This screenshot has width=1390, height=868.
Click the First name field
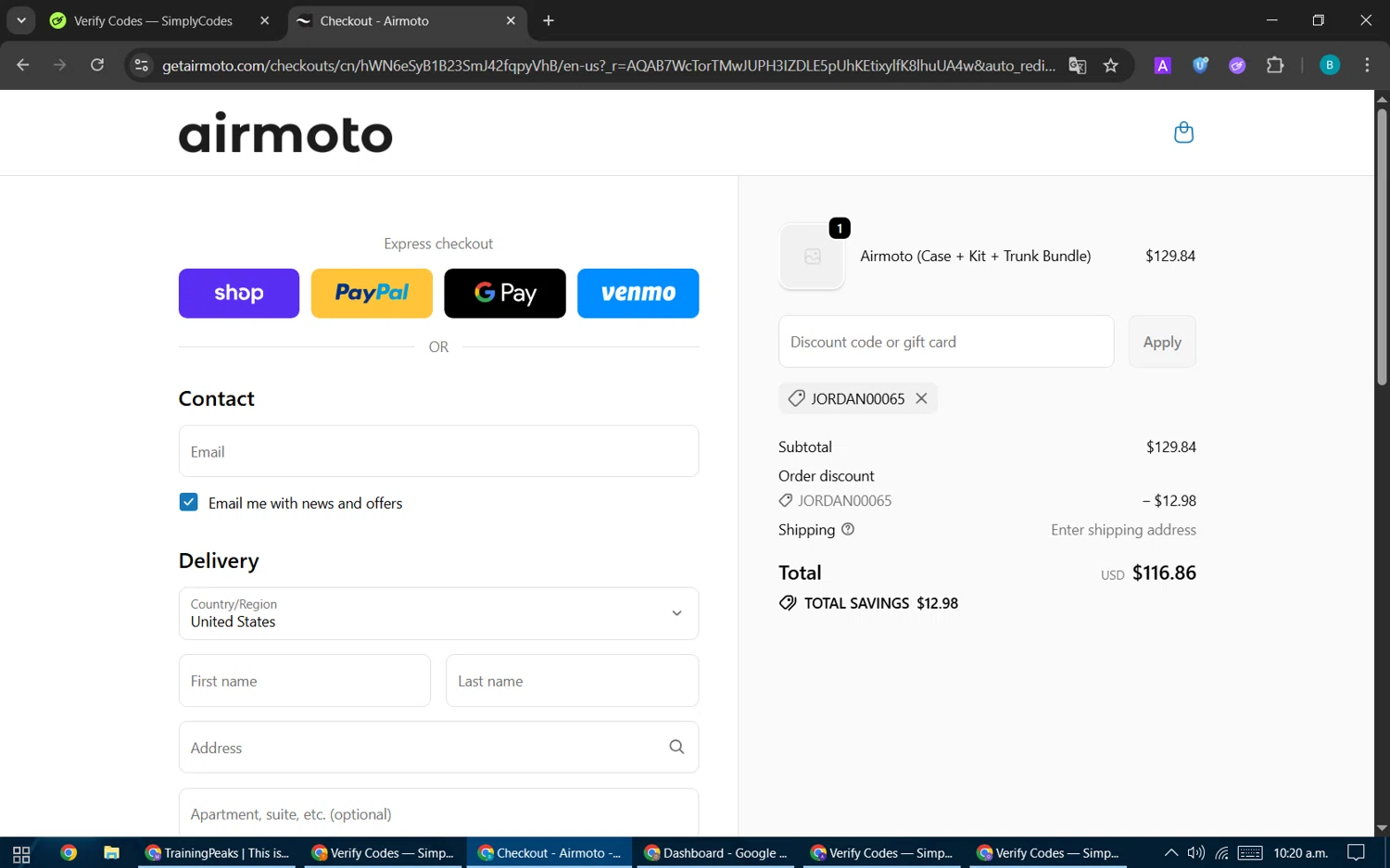coord(305,681)
